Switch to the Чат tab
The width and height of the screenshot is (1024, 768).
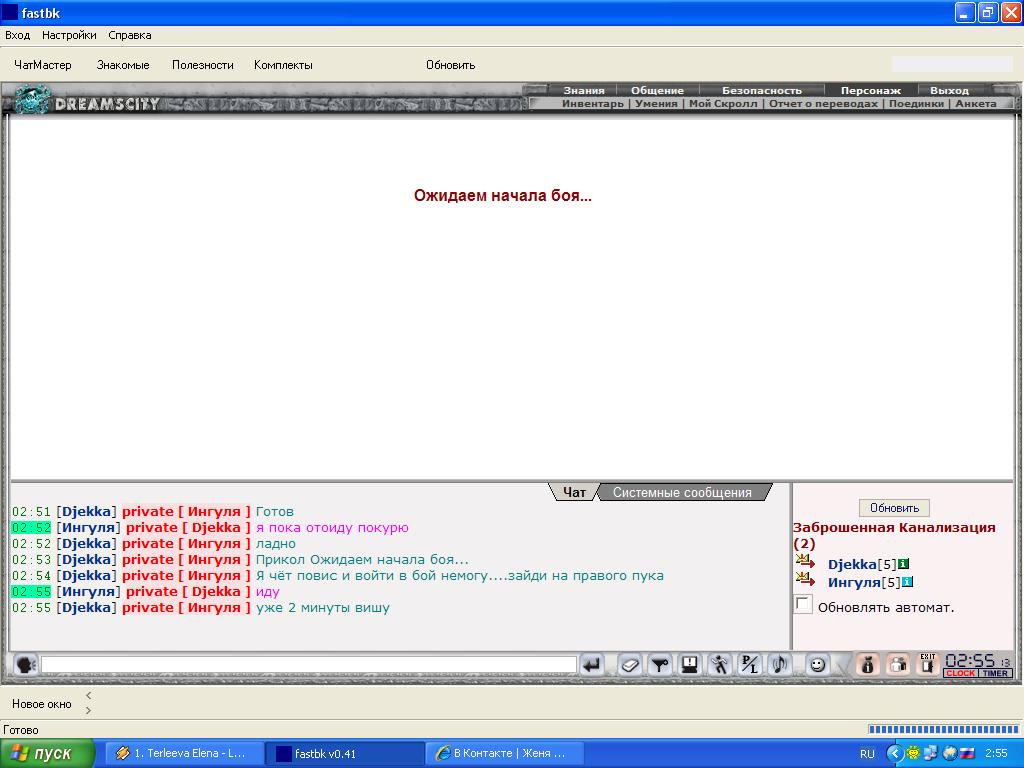point(574,492)
